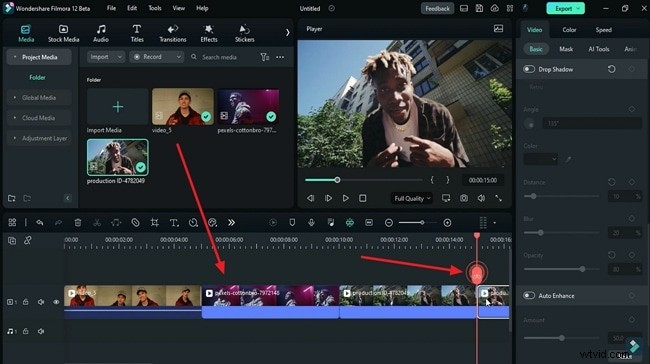Open the Help menu

[x=202, y=8]
